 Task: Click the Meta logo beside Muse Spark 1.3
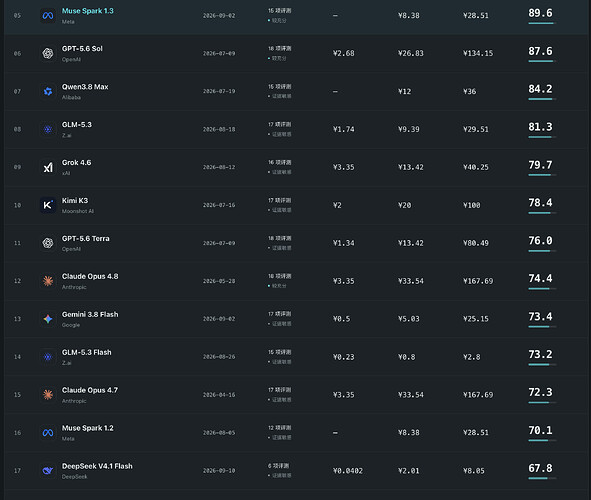48,16
